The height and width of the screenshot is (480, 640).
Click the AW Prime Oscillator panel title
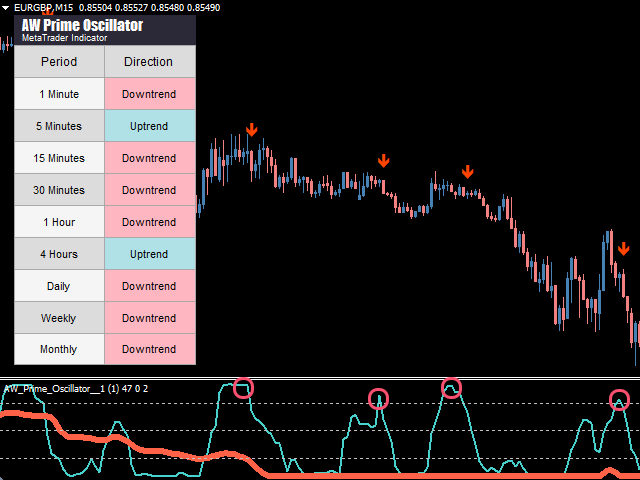click(82, 25)
